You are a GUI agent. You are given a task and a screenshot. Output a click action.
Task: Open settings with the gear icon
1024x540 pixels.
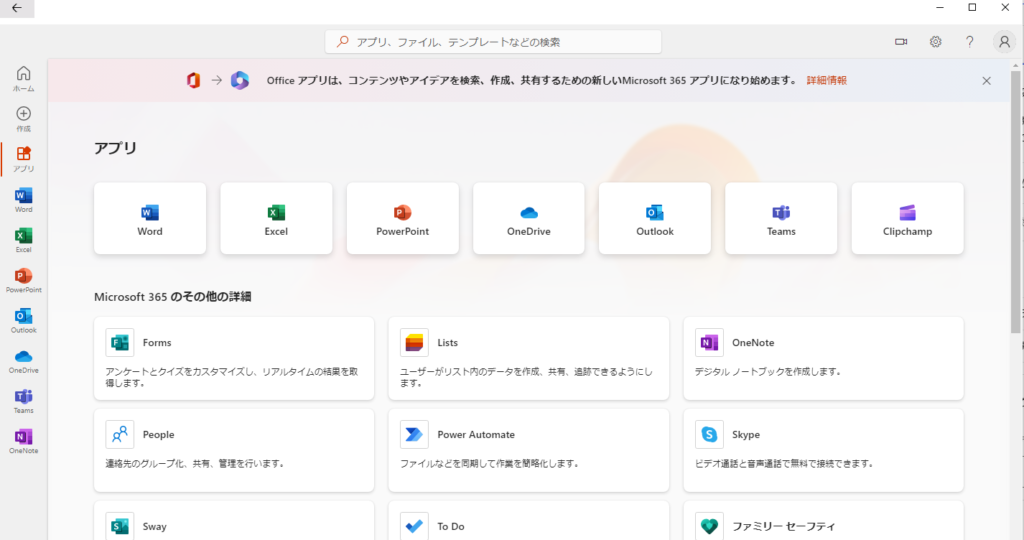coord(936,42)
